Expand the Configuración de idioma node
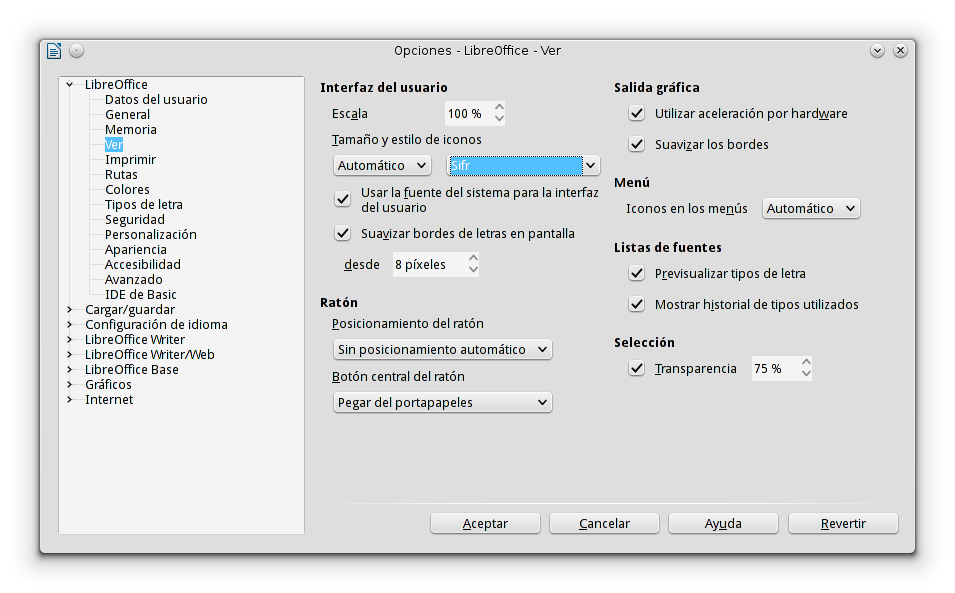This screenshot has height=593, width=955. click(70, 325)
